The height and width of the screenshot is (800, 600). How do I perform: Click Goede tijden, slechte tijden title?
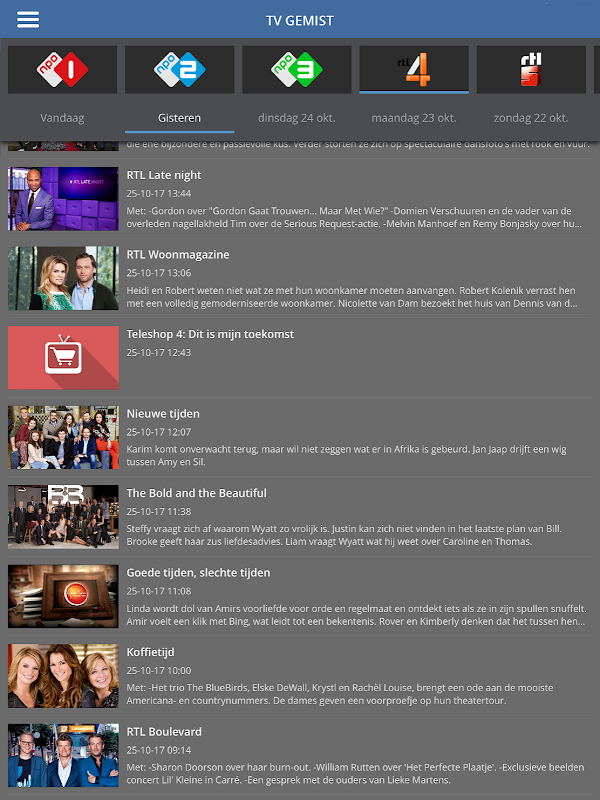[x=198, y=573]
